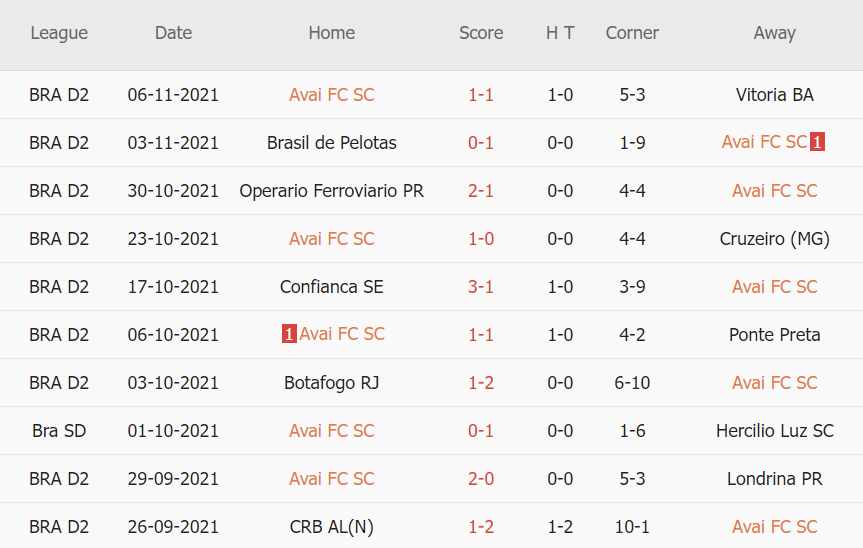Open the Brasil de Pelotas team link

(331, 143)
